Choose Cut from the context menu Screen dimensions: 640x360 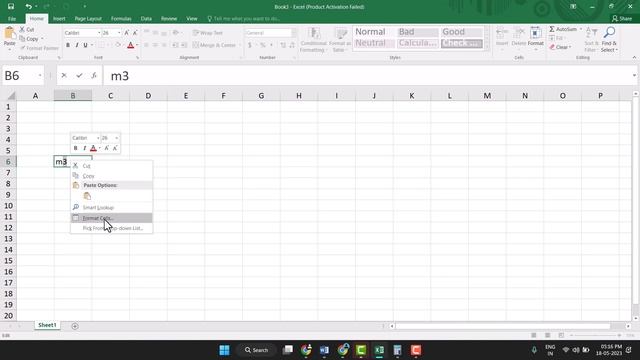(x=111, y=166)
